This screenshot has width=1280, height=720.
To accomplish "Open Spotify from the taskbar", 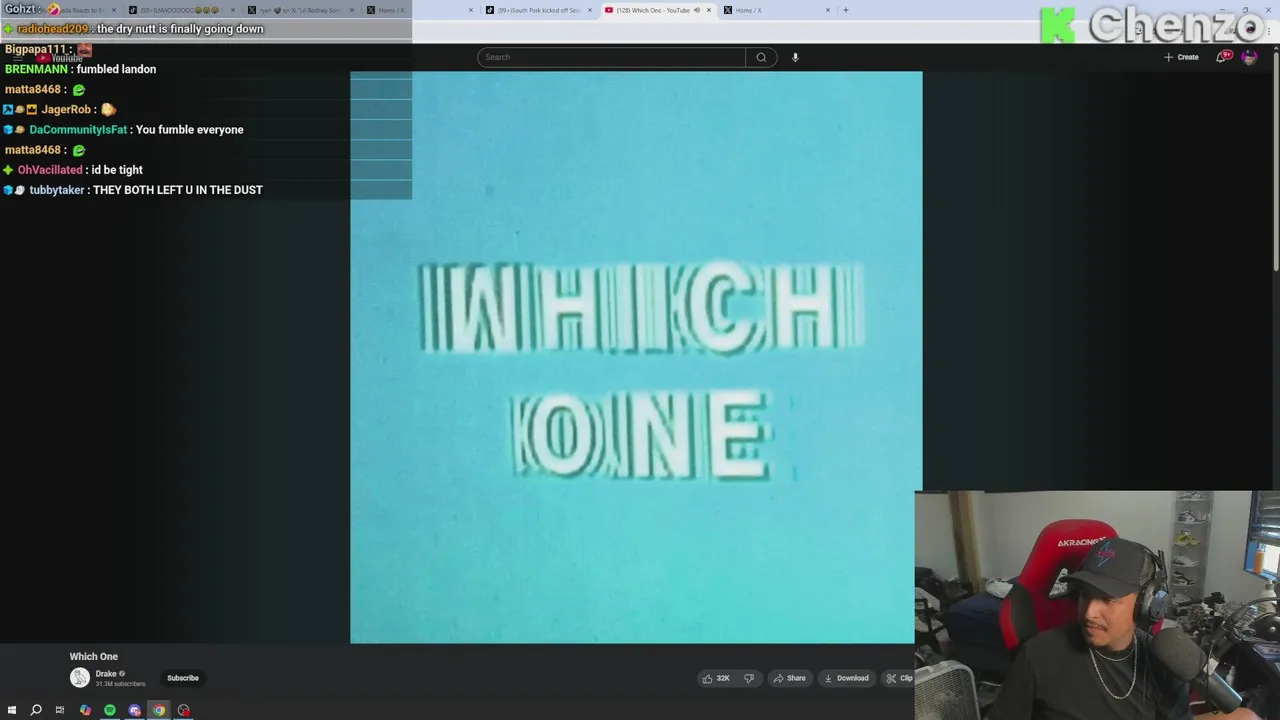I will pyautogui.click(x=110, y=710).
